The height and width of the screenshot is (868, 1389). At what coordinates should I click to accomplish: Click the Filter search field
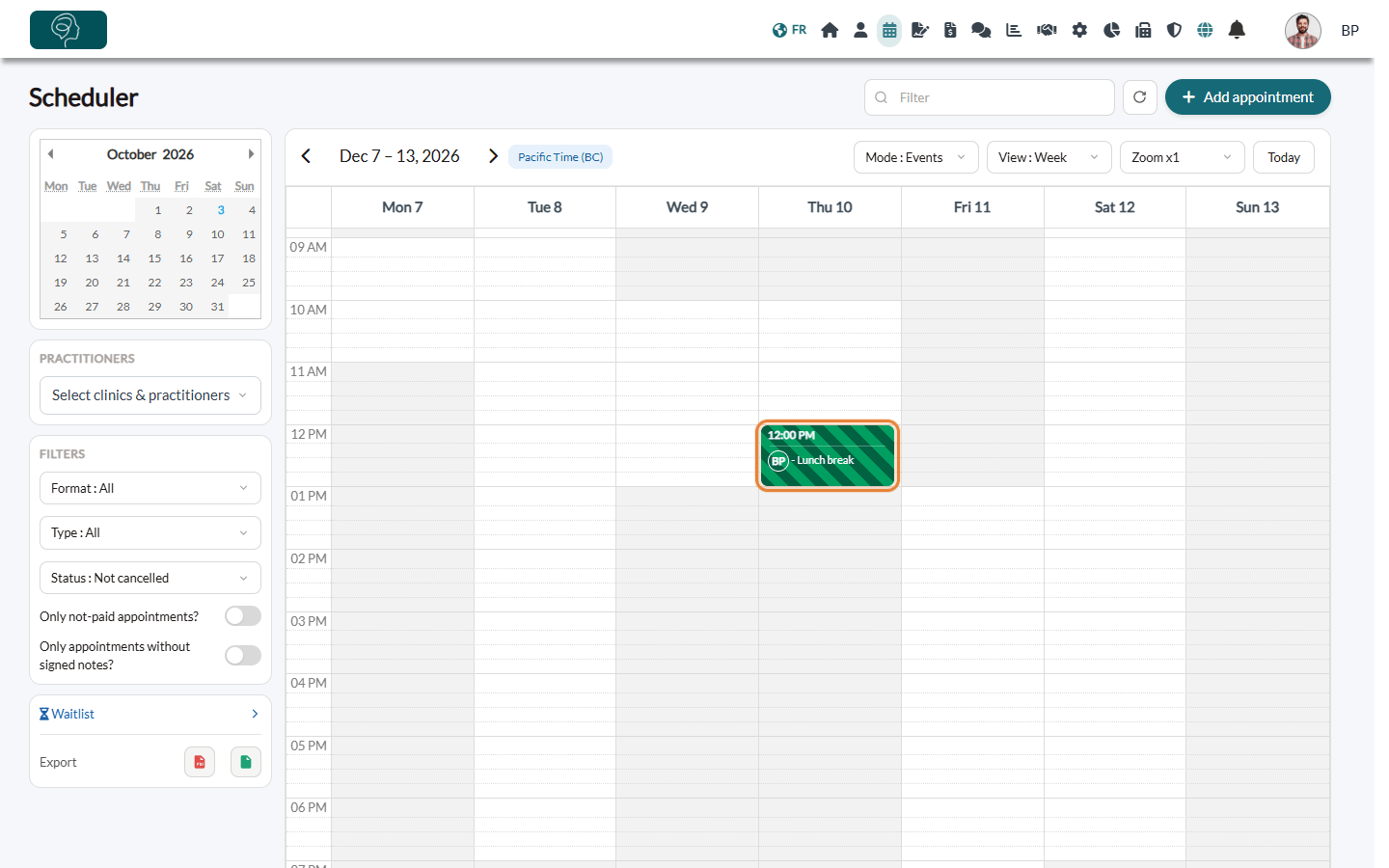tap(990, 97)
